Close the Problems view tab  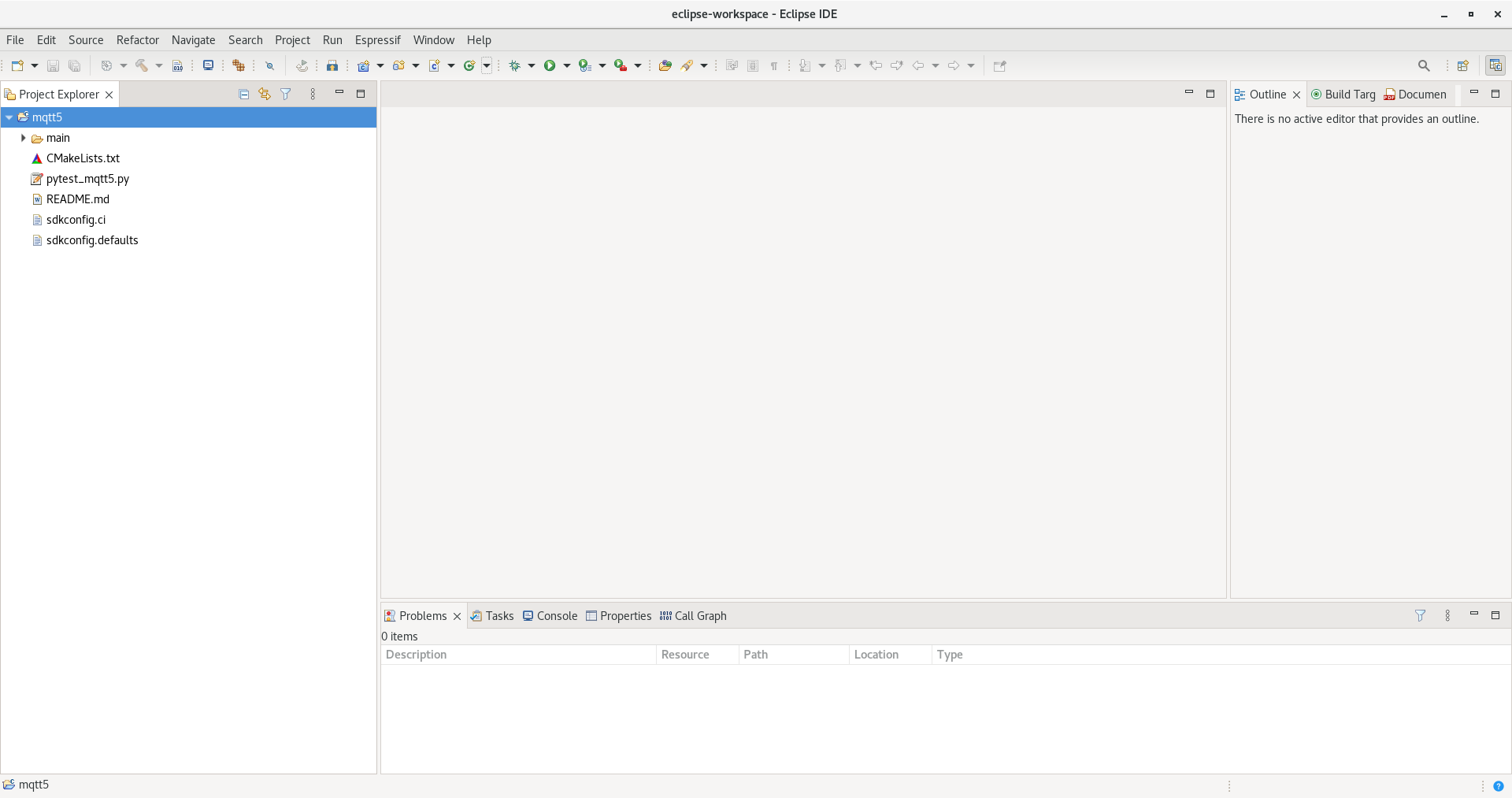point(457,616)
